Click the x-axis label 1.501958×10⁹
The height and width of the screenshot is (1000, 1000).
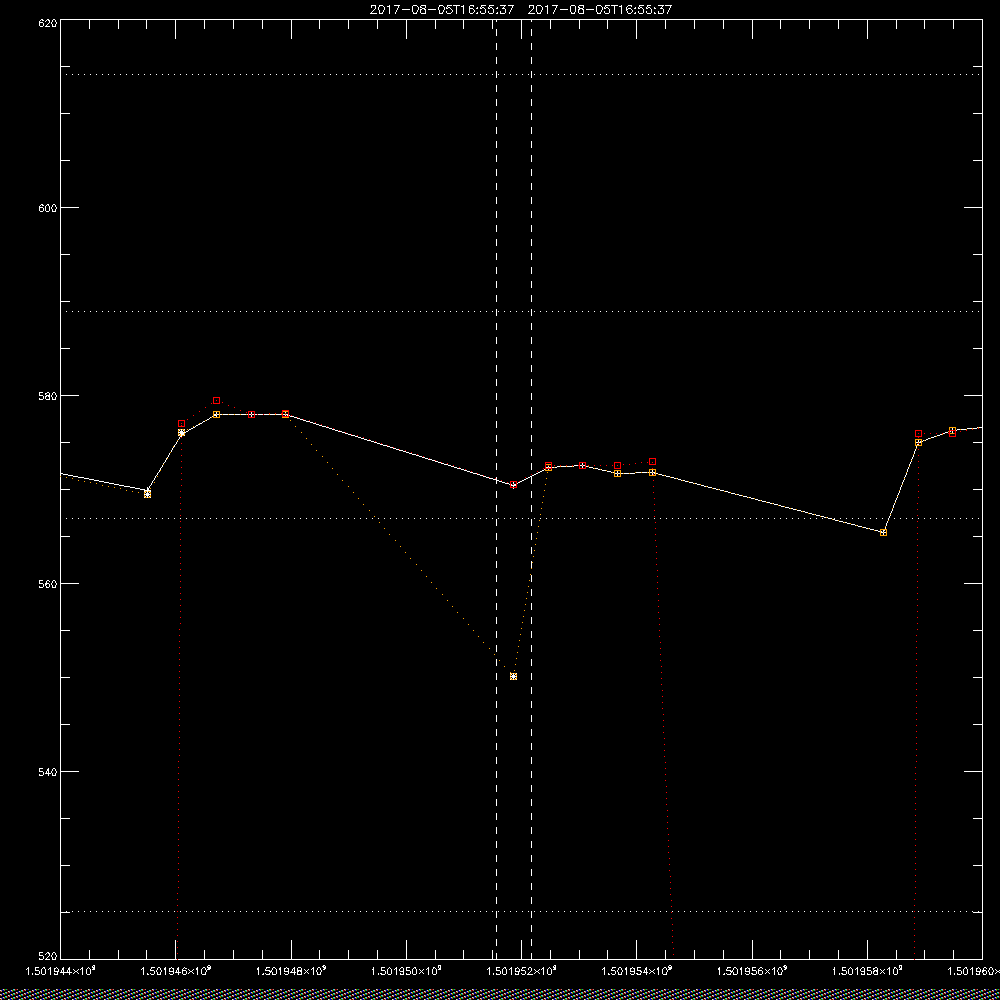868,971
